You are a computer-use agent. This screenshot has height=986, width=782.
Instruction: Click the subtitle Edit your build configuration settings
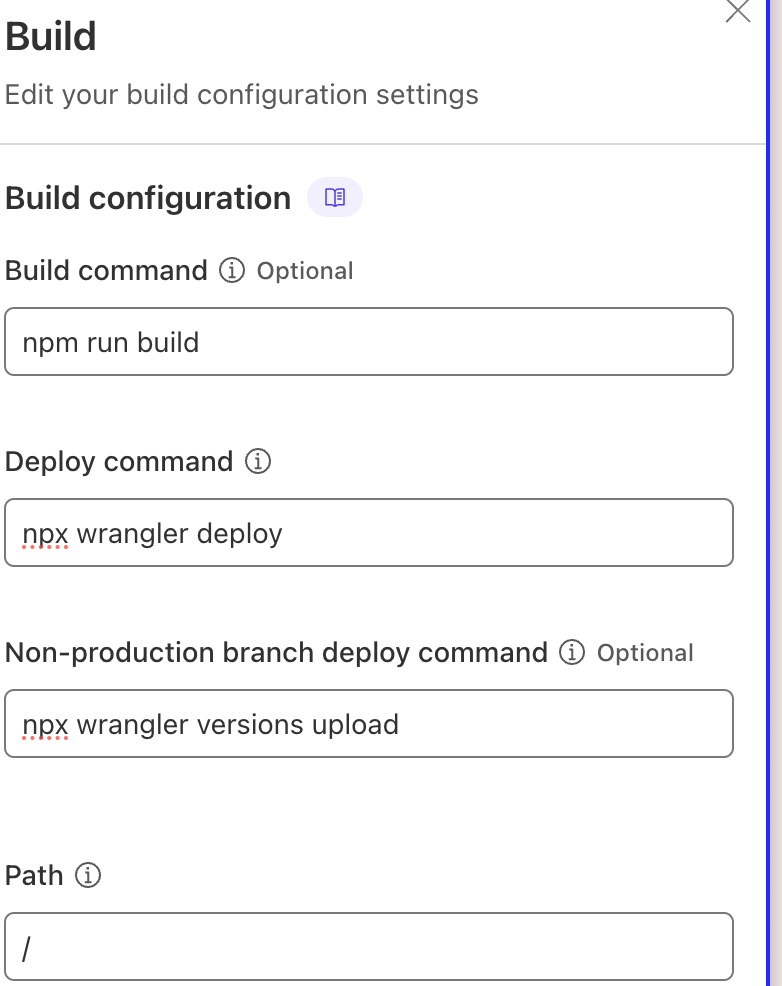point(242,95)
